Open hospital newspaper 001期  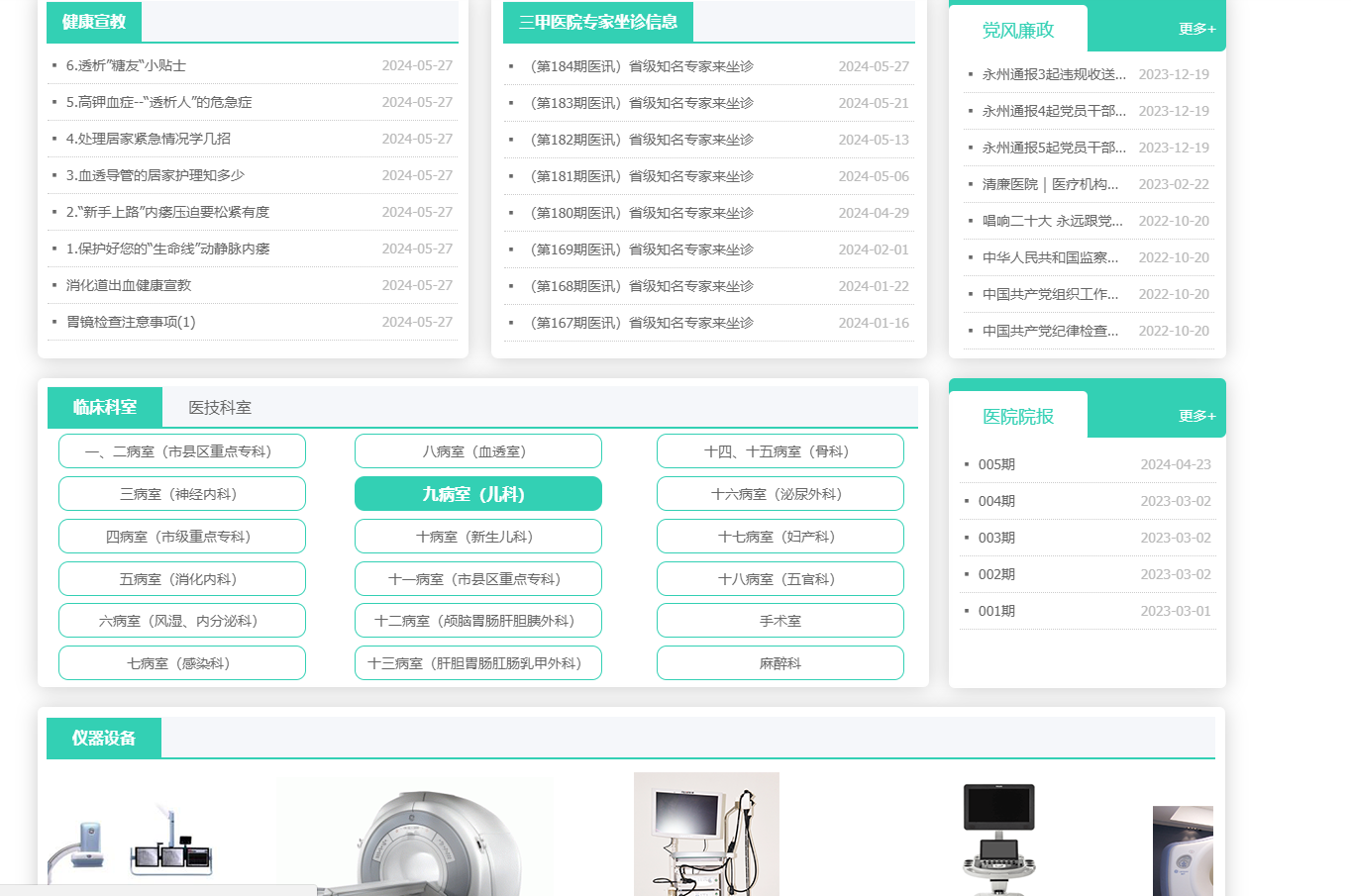click(996, 612)
